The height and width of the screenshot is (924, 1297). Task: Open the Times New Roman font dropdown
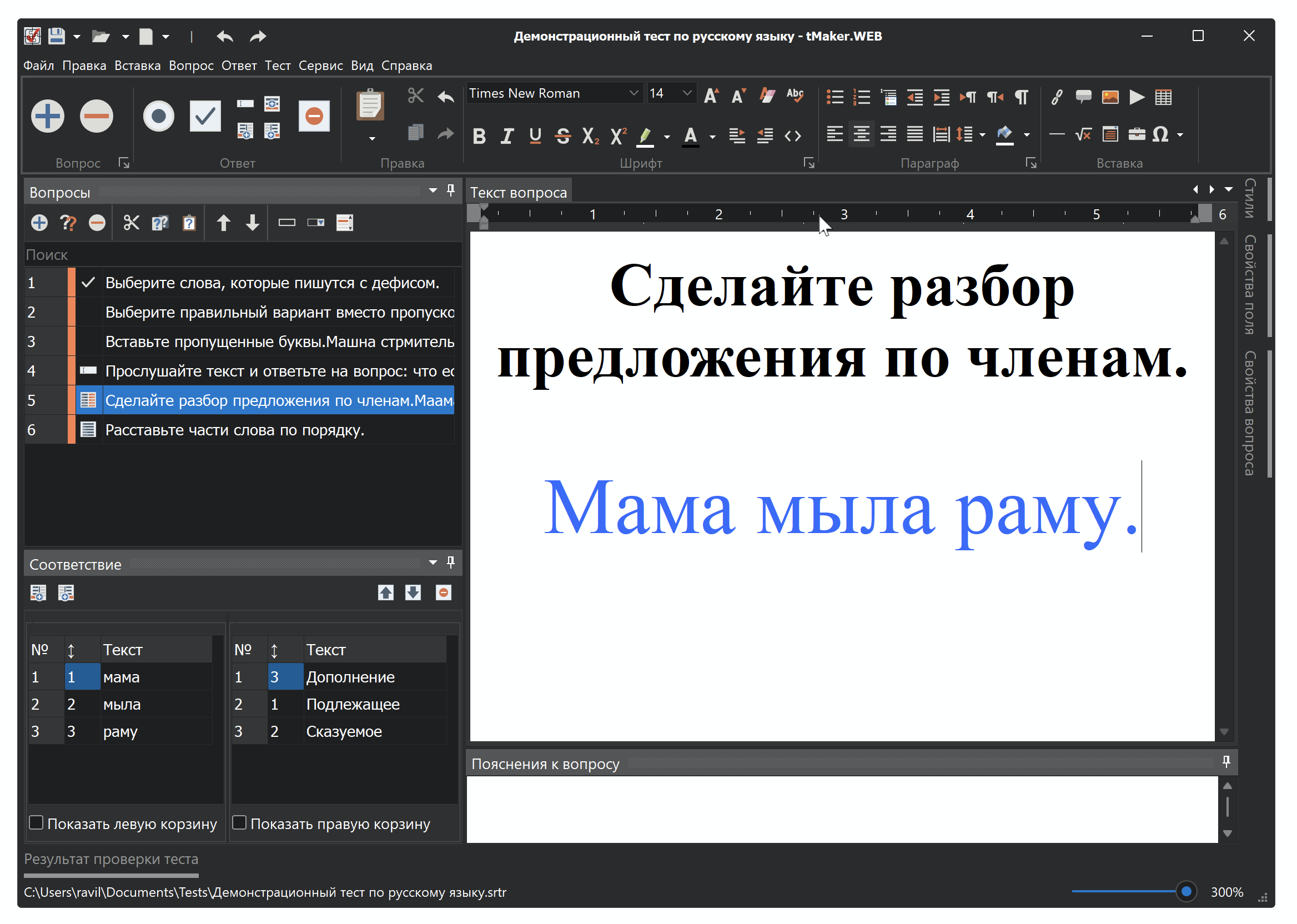[x=634, y=93]
